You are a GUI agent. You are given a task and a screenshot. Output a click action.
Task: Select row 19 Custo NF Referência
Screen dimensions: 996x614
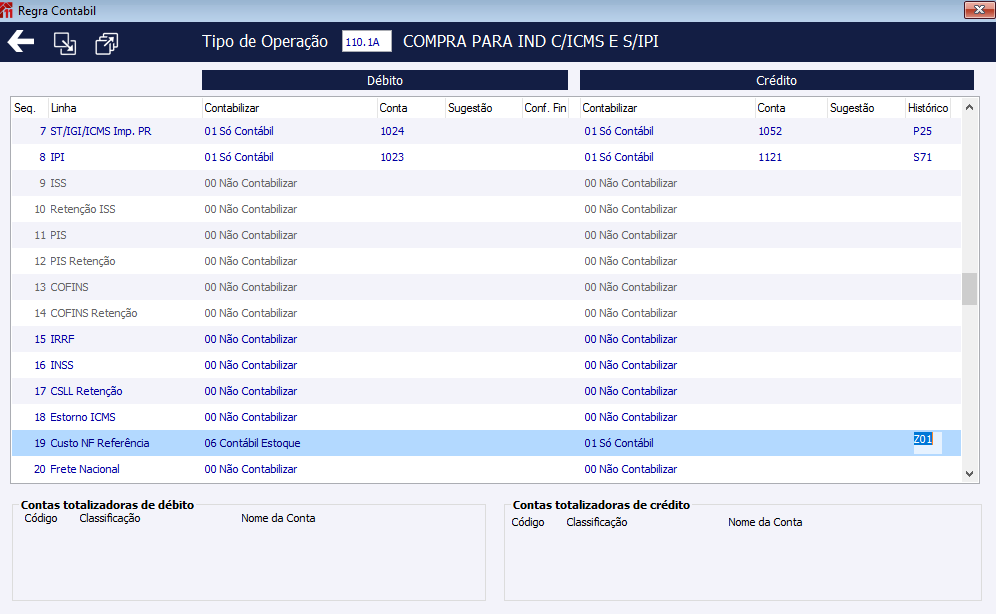(486, 443)
